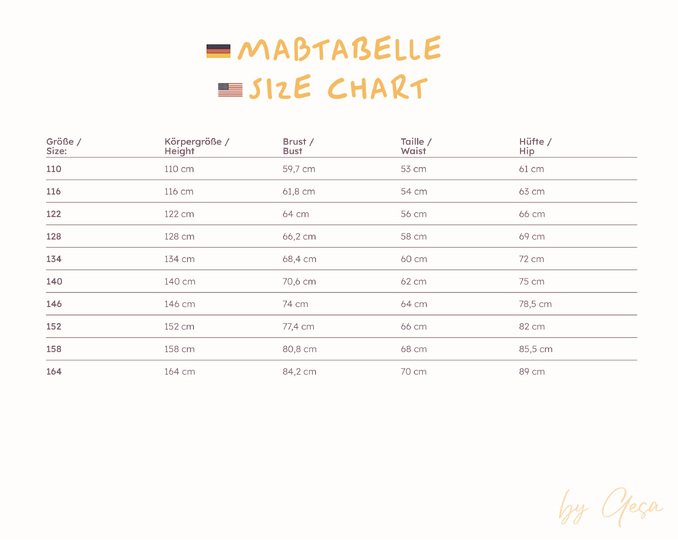This screenshot has width=678, height=540.
Task: Select the Körpergröße / Height column header
Action: (197, 146)
